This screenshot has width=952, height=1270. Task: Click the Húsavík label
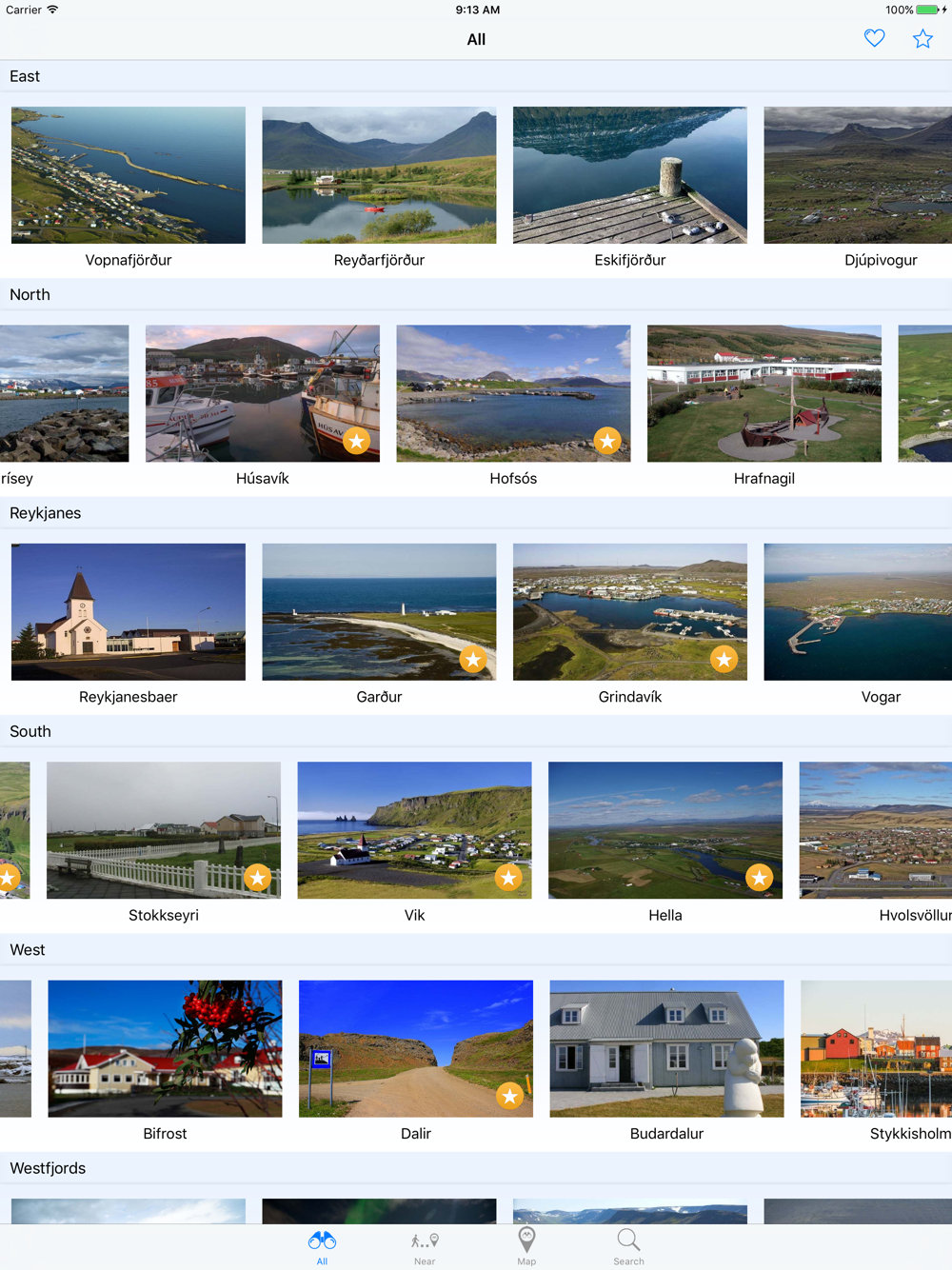[x=263, y=478]
